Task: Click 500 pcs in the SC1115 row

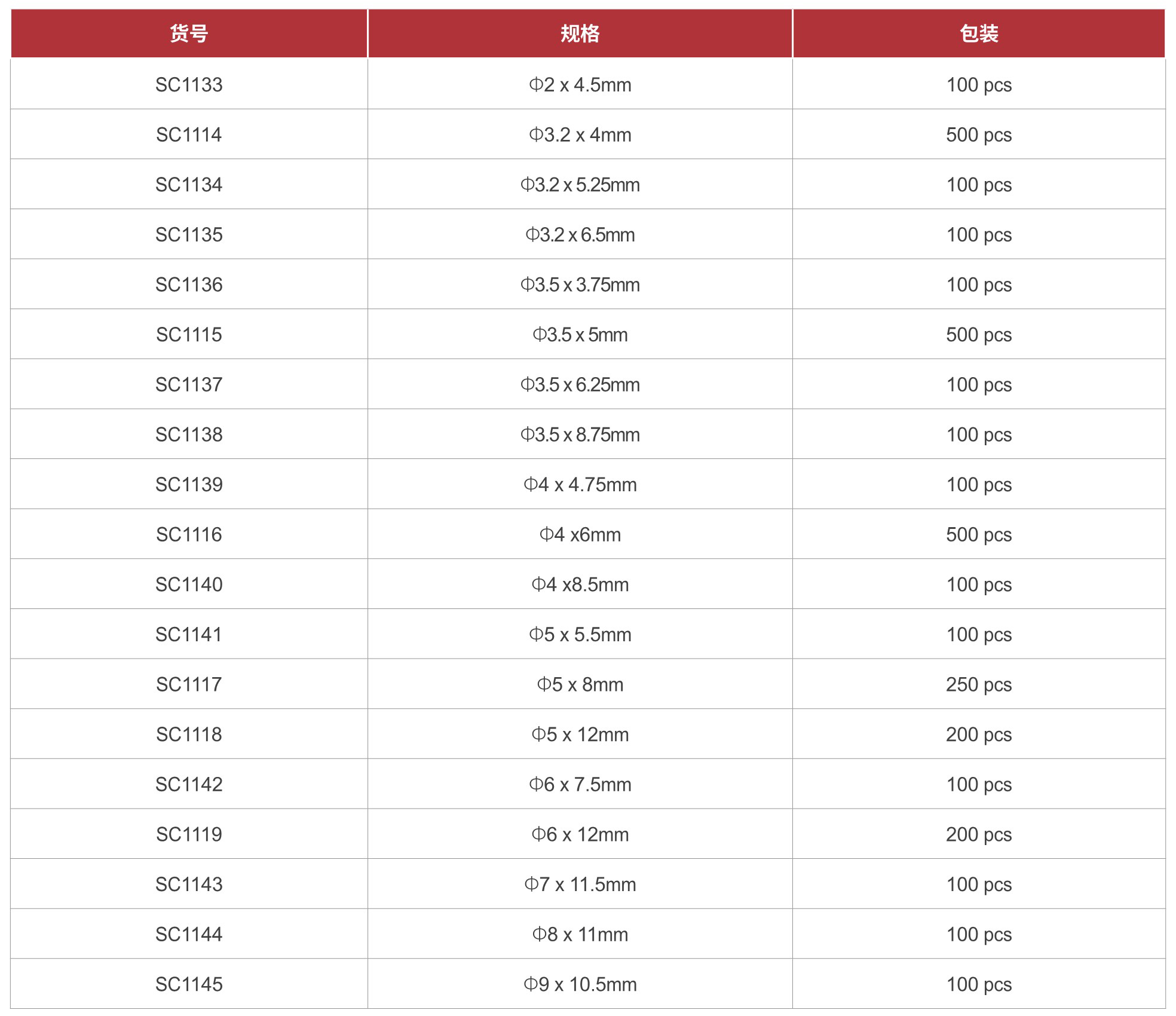Action: (978, 335)
